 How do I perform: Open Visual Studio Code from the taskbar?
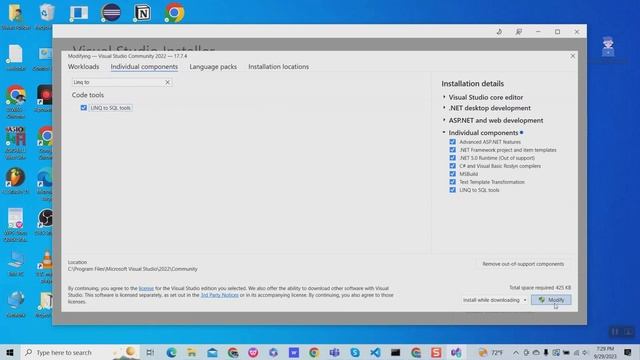point(375,352)
